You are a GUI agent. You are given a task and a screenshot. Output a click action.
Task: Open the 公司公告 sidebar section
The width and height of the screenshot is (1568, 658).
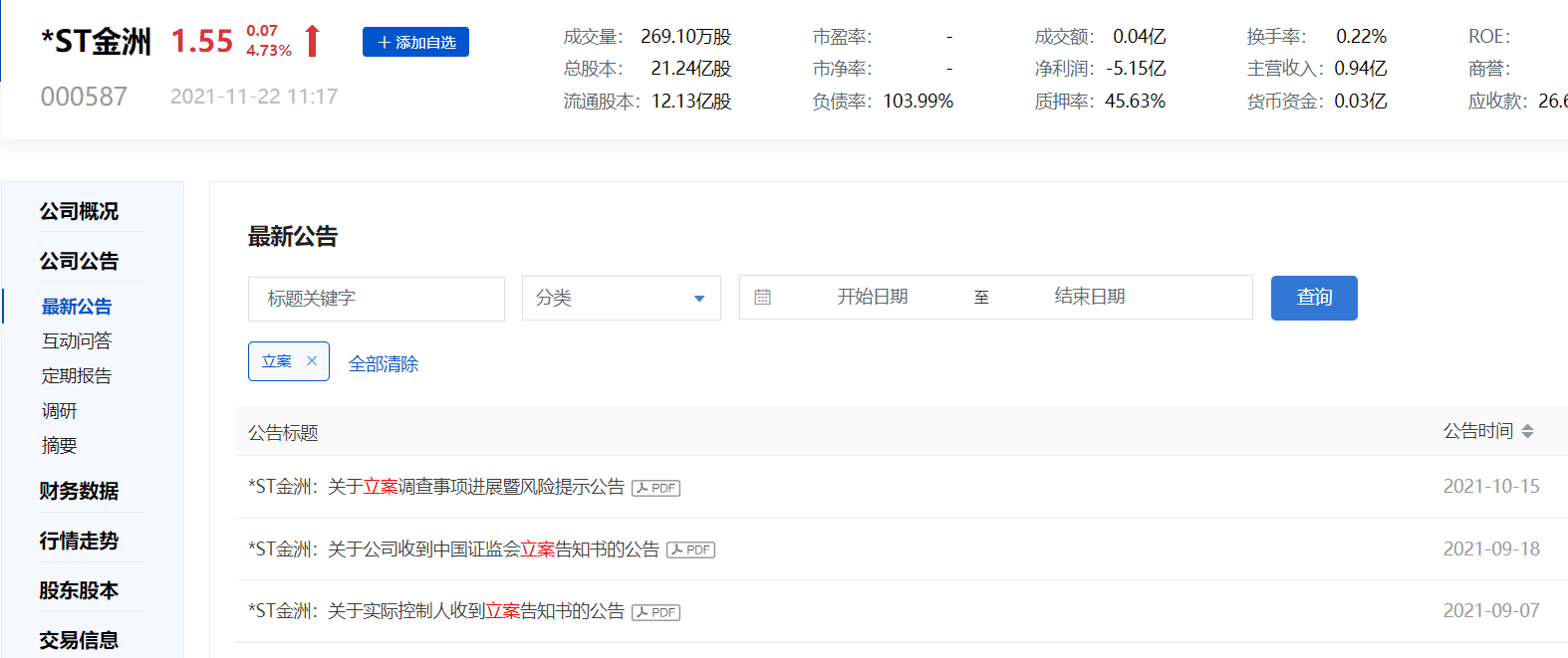pos(79,261)
